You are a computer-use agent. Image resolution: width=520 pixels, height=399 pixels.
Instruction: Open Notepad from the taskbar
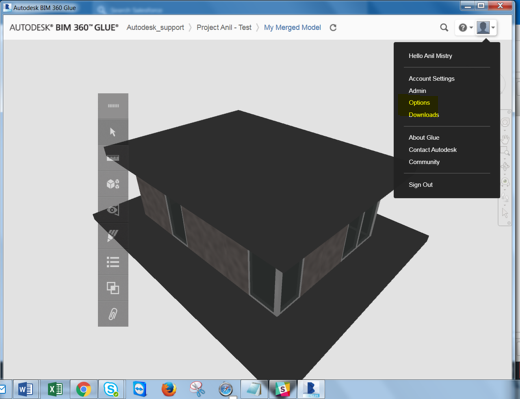[254, 389]
